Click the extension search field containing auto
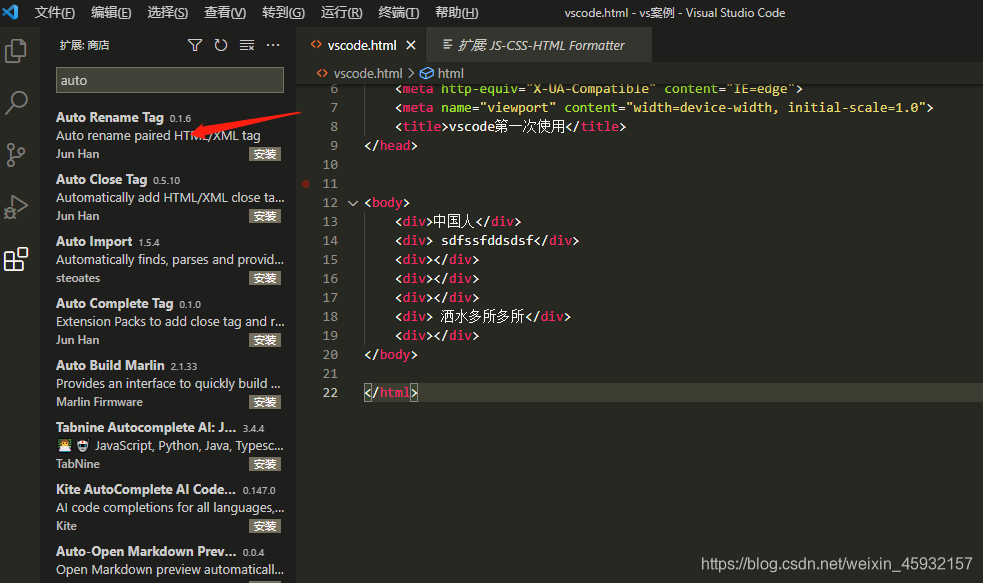 point(170,80)
